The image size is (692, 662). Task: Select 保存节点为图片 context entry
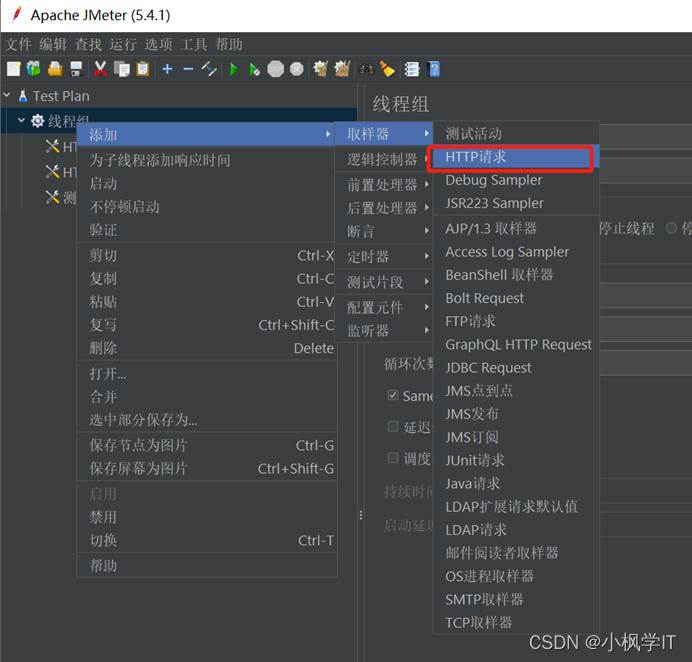pos(206,445)
